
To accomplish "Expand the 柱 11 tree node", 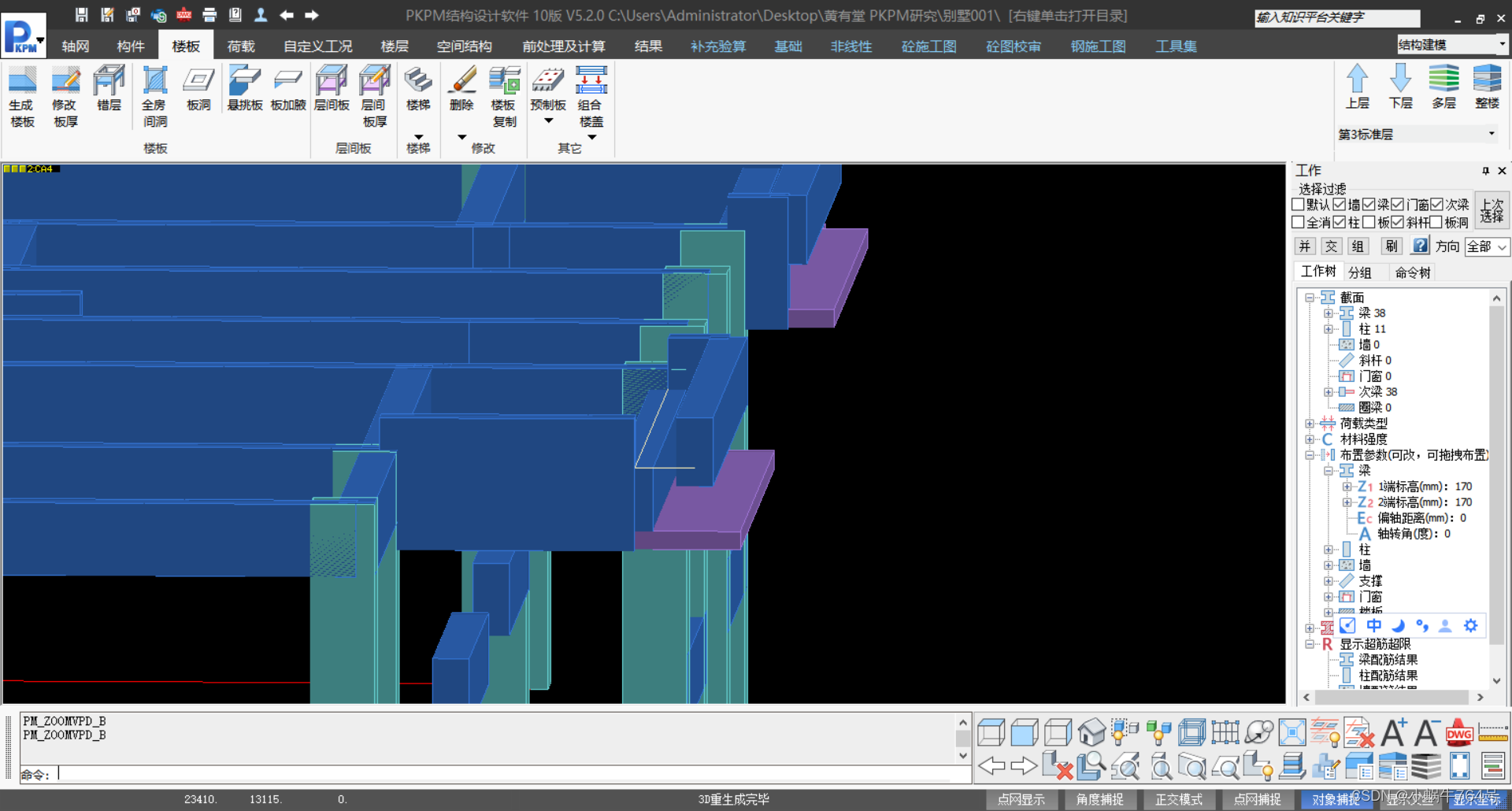I will (1329, 329).
